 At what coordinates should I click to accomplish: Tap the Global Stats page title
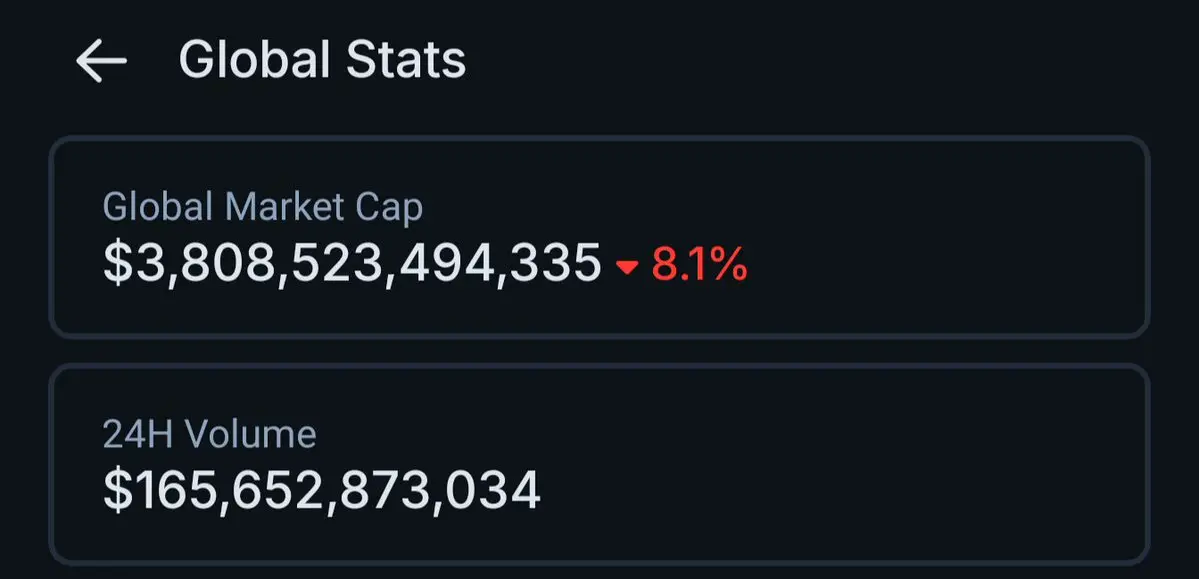[x=322, y=60]
